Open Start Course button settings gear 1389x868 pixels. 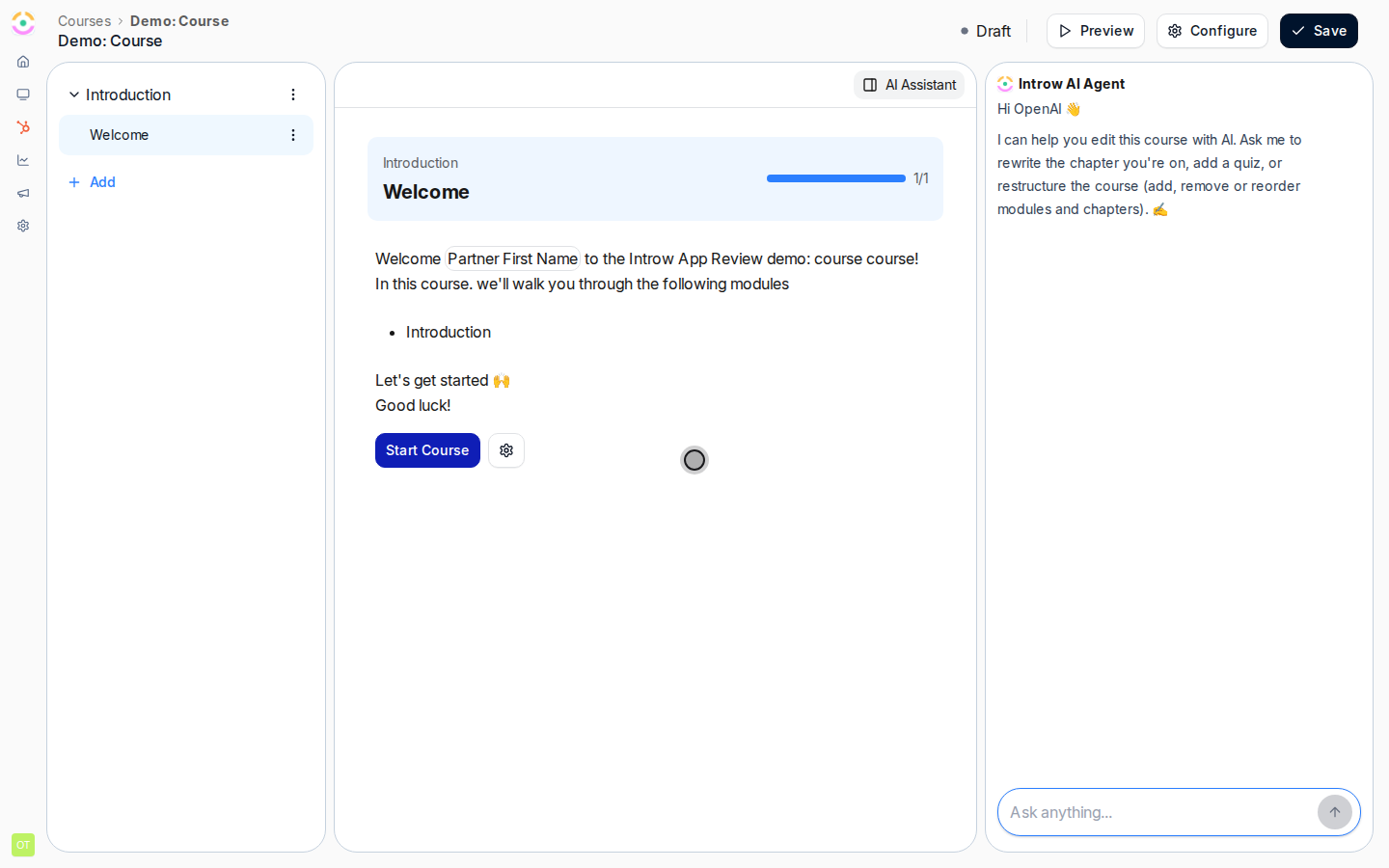tap(506, 450)
